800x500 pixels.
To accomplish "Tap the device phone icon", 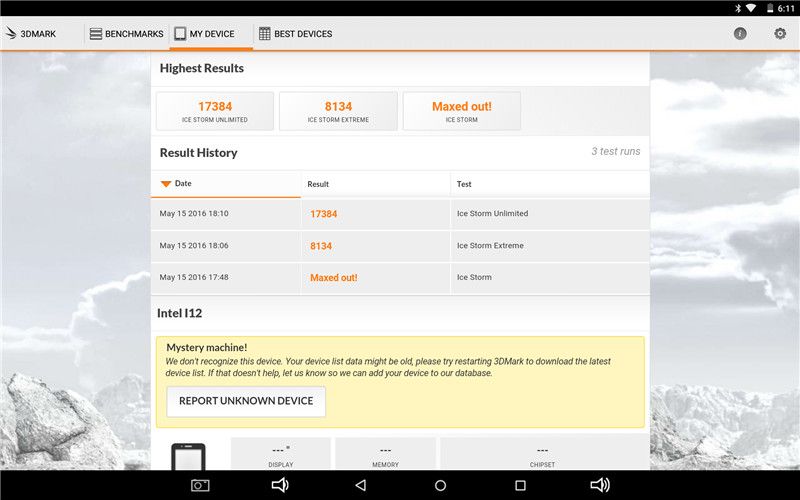I will 188,457.
